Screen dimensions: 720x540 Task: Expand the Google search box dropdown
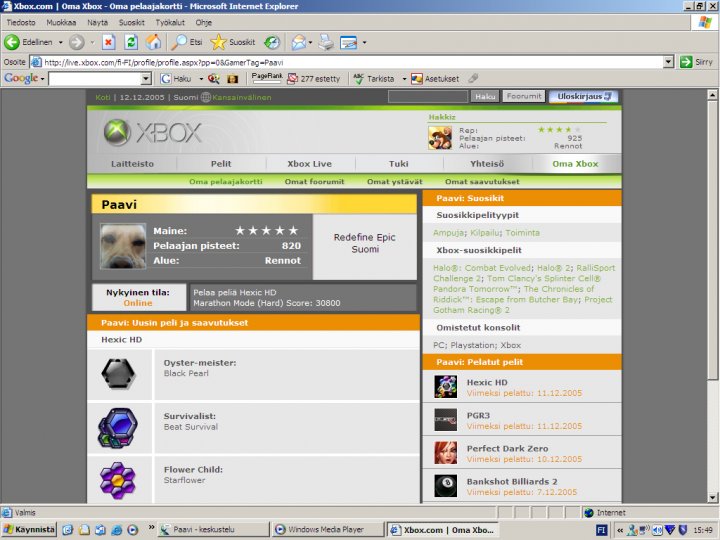(146, 79)
